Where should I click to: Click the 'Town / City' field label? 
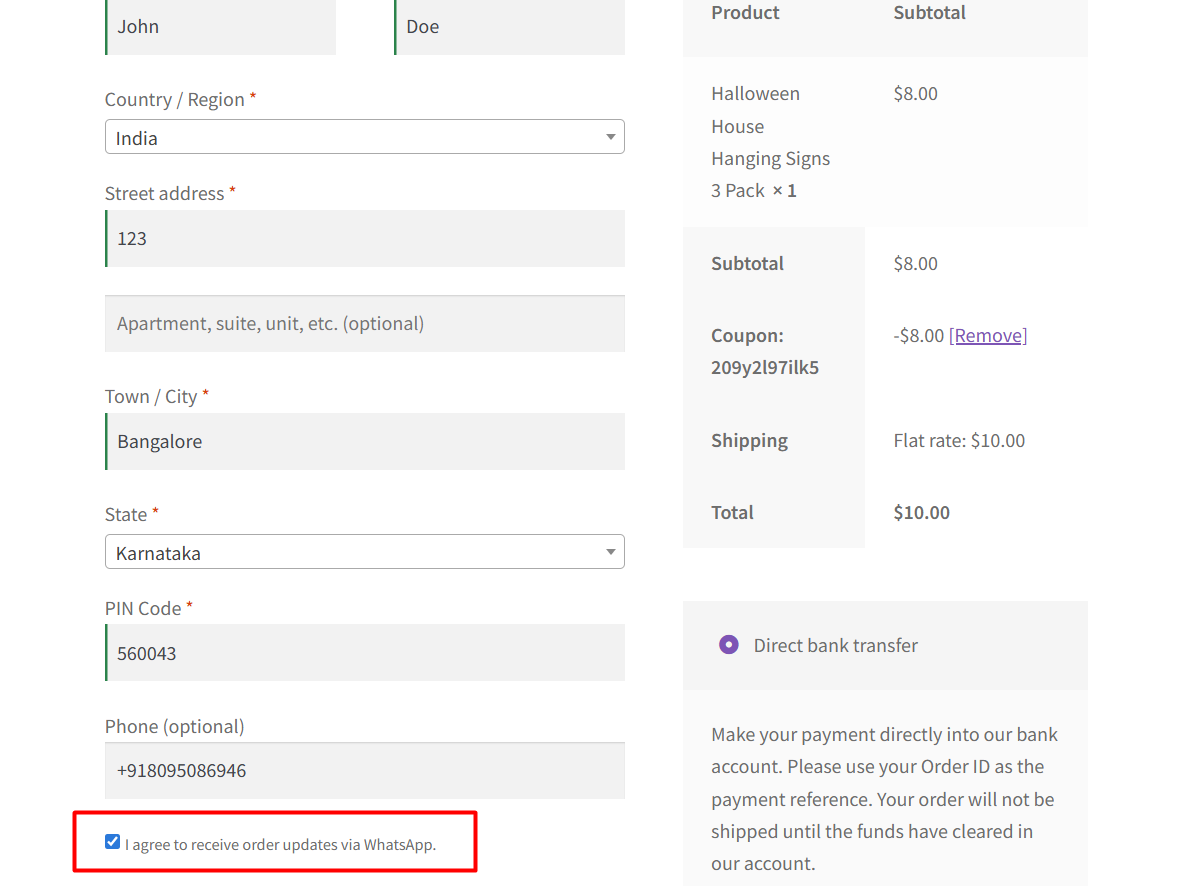151,397
